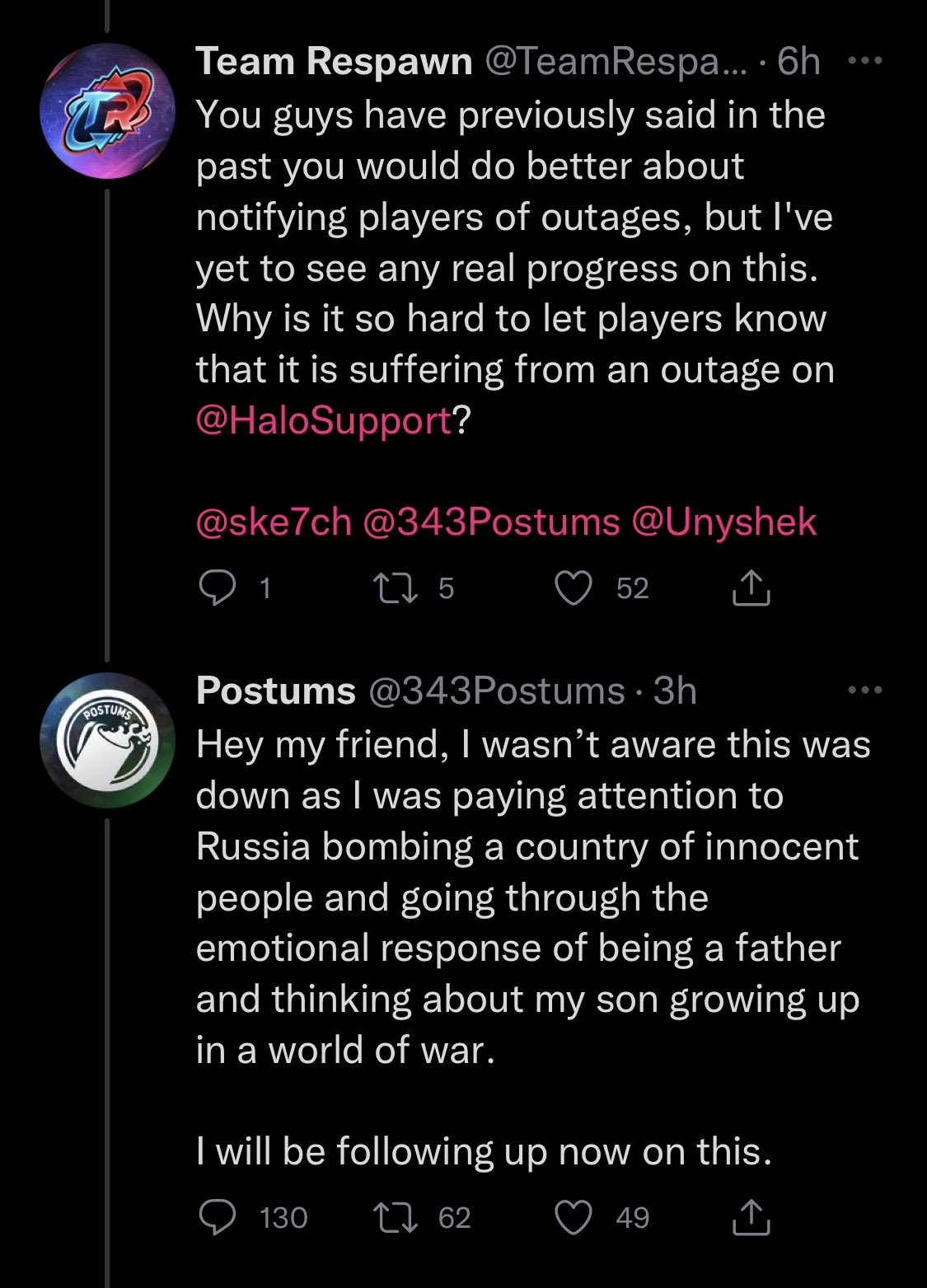Open the @Unyshek mention link
Image resolution: width=927 pixels, height=1288 pixels.
point(724,522)
